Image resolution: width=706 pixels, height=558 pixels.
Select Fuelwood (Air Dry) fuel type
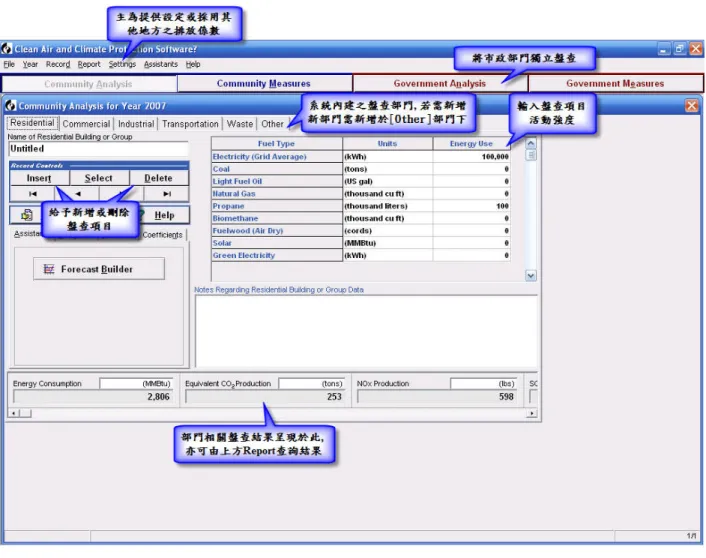pos(277,231)
